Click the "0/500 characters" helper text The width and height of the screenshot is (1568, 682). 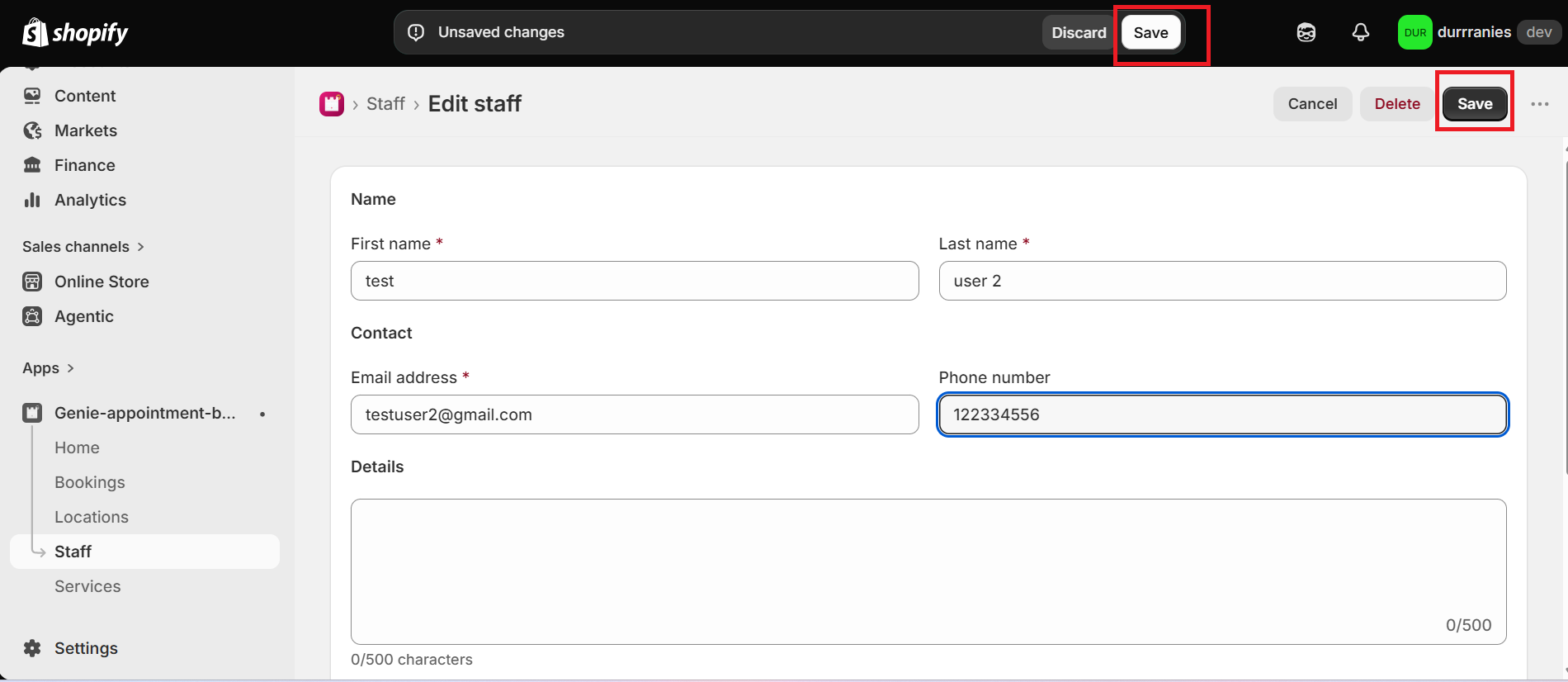[x=412, y=660]
